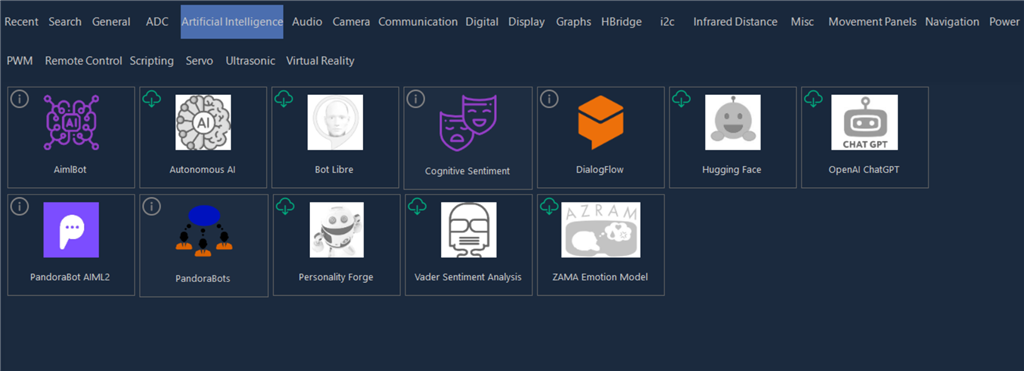1024x371 pixels.
Task: Switch to the Misc tab
Action: pos(802,22)
